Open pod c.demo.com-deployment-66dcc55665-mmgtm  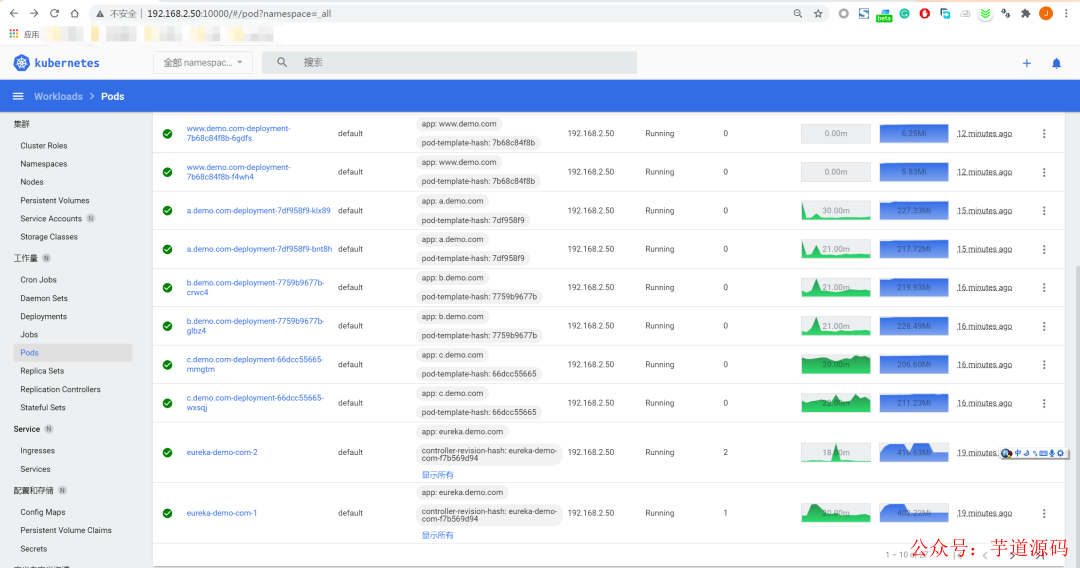255,365
